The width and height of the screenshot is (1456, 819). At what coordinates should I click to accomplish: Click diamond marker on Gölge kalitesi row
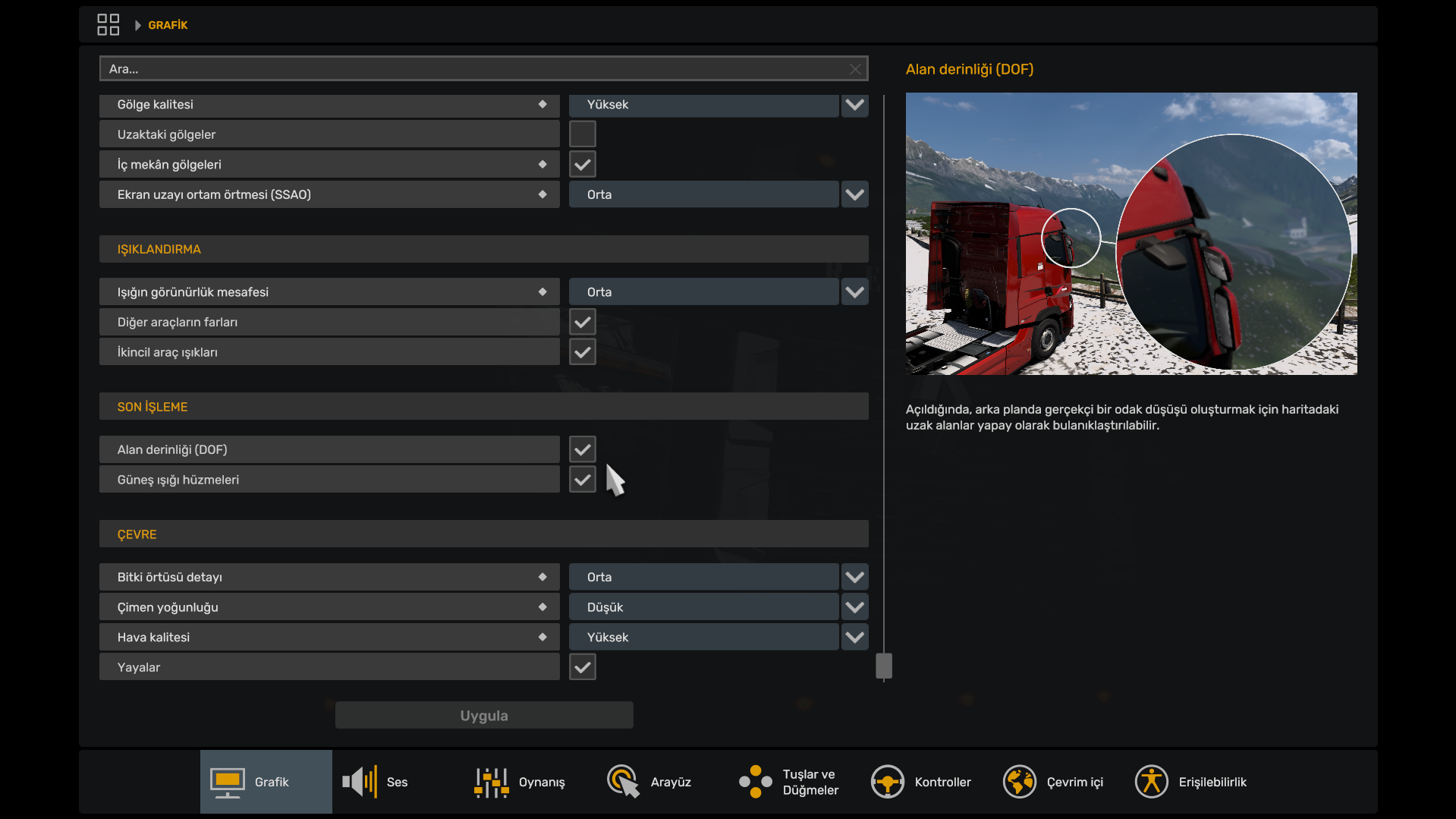tap(542, 104)
